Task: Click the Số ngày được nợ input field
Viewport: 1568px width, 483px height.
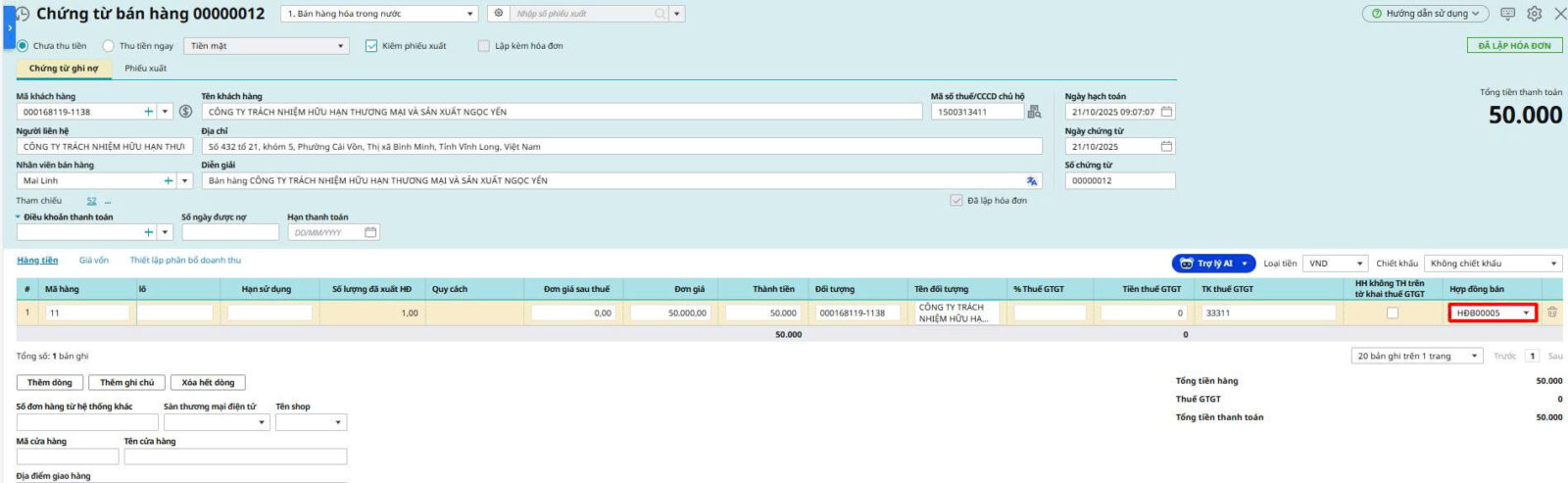Action: pyautogui.click(x=229, y=233)
